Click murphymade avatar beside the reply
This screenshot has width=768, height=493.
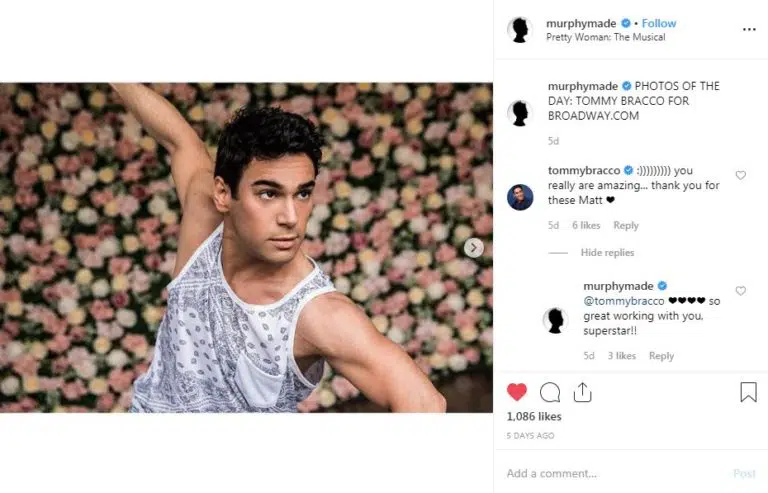[x=555, y=320]
